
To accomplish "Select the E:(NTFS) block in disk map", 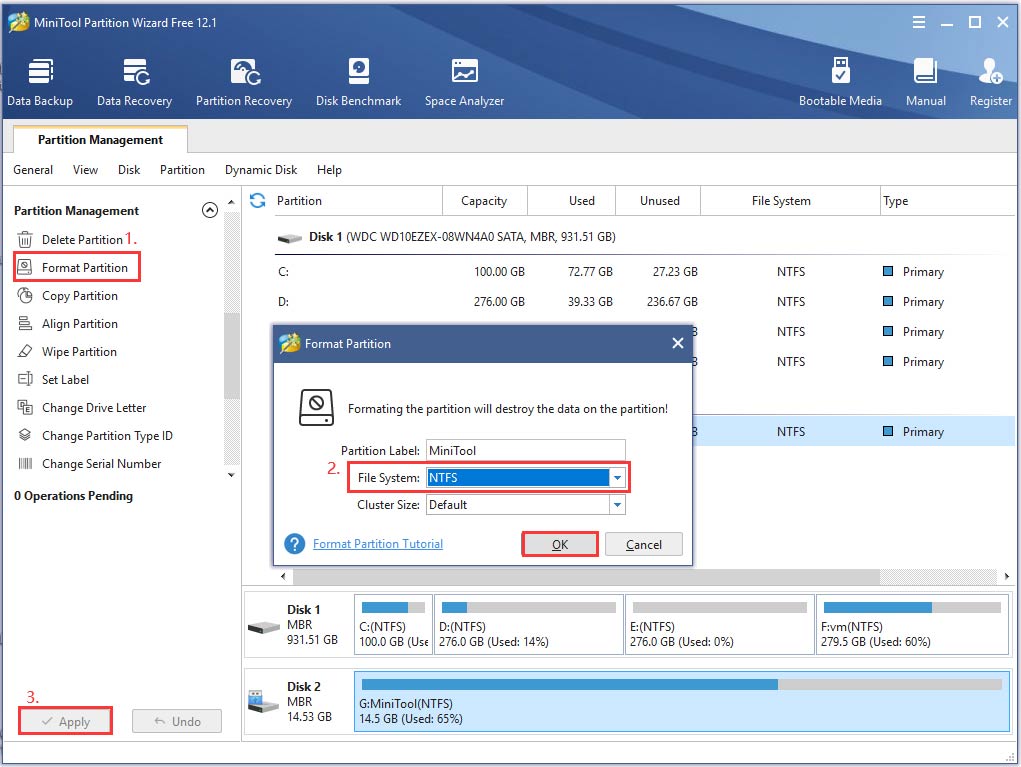I will [720, 625].
